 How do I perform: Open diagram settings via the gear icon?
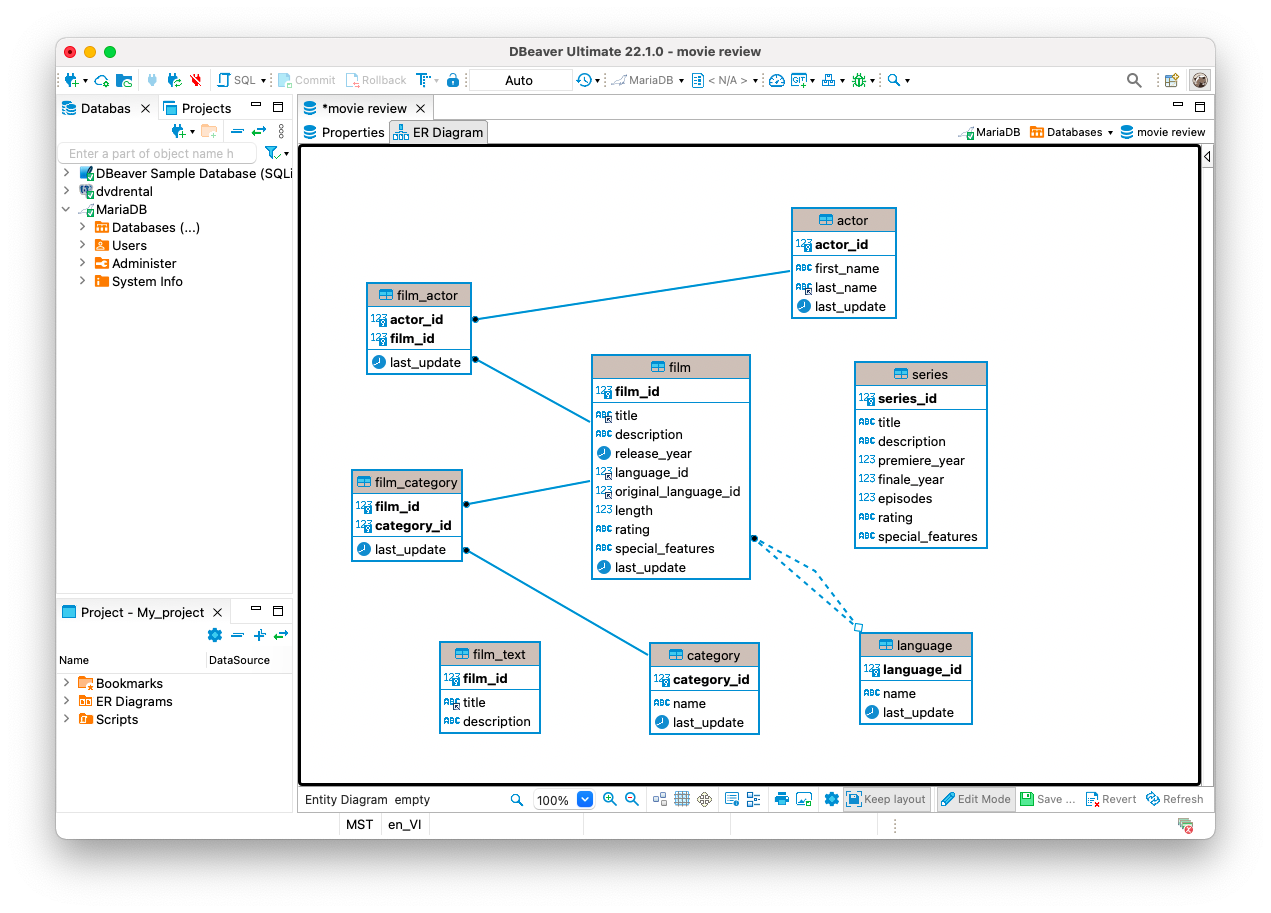pos(832,799)
